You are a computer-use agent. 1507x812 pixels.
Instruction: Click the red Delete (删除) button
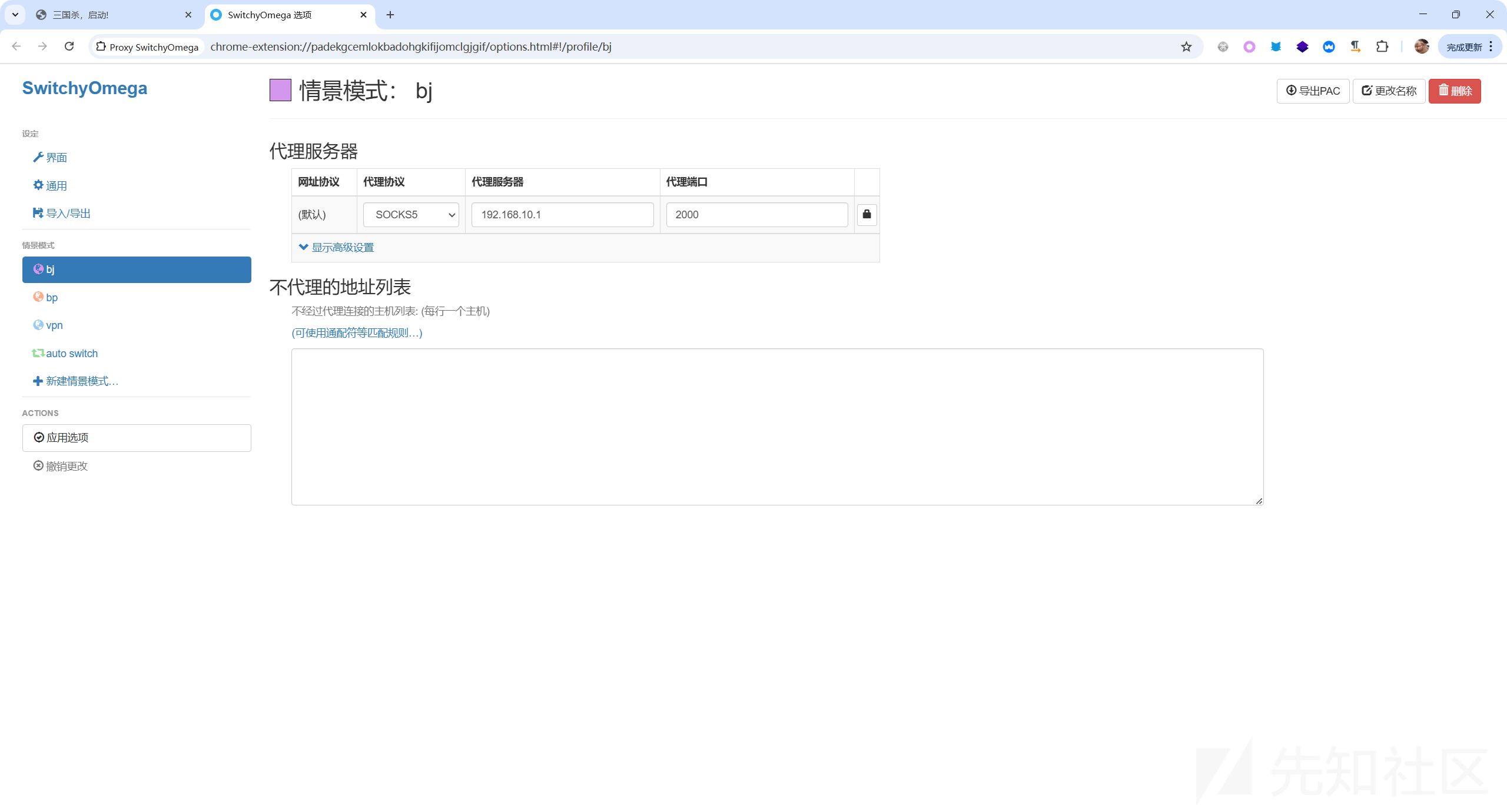coord(1455,91)
